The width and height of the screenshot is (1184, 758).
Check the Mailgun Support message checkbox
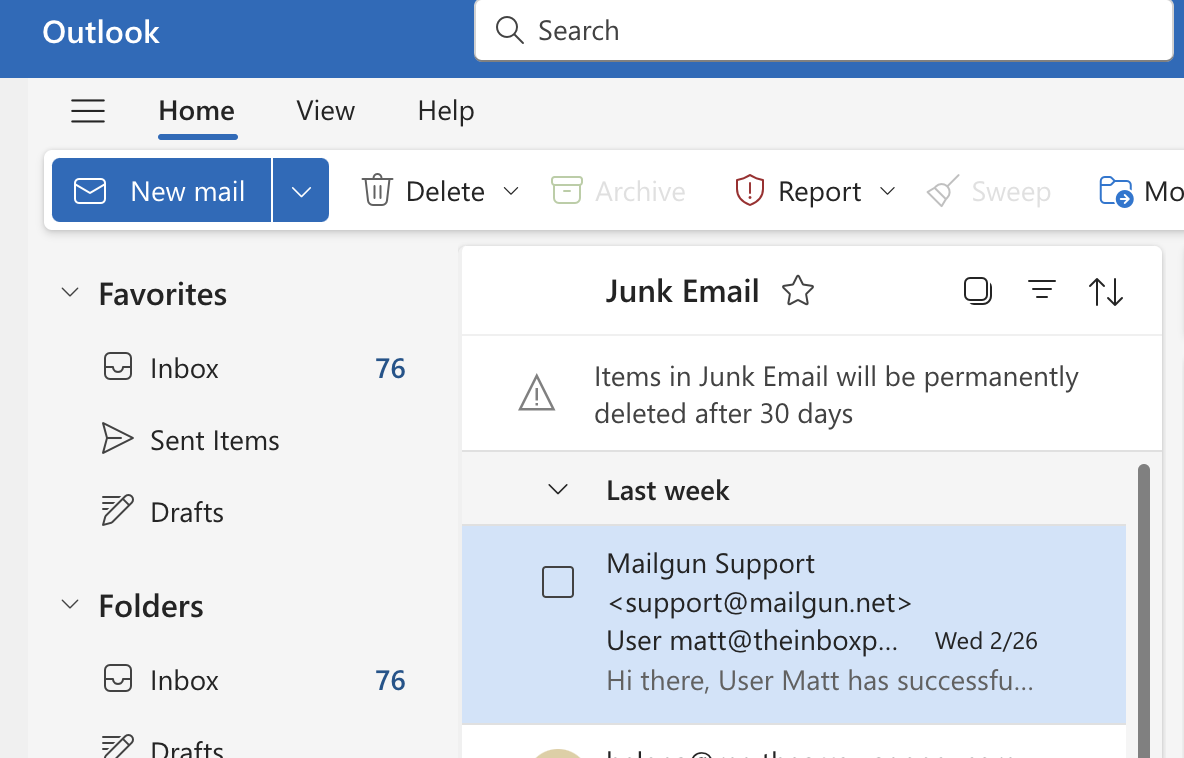(x=558, y=581)
